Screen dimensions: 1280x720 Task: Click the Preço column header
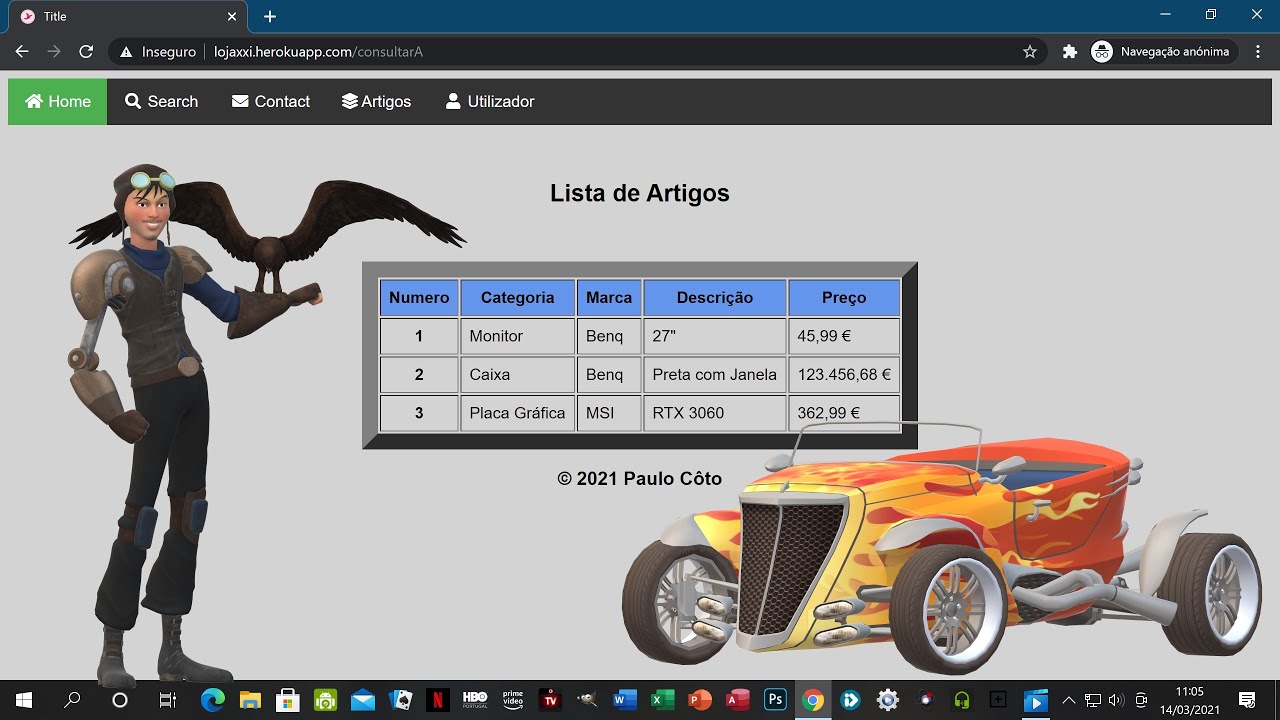point(844,297)
